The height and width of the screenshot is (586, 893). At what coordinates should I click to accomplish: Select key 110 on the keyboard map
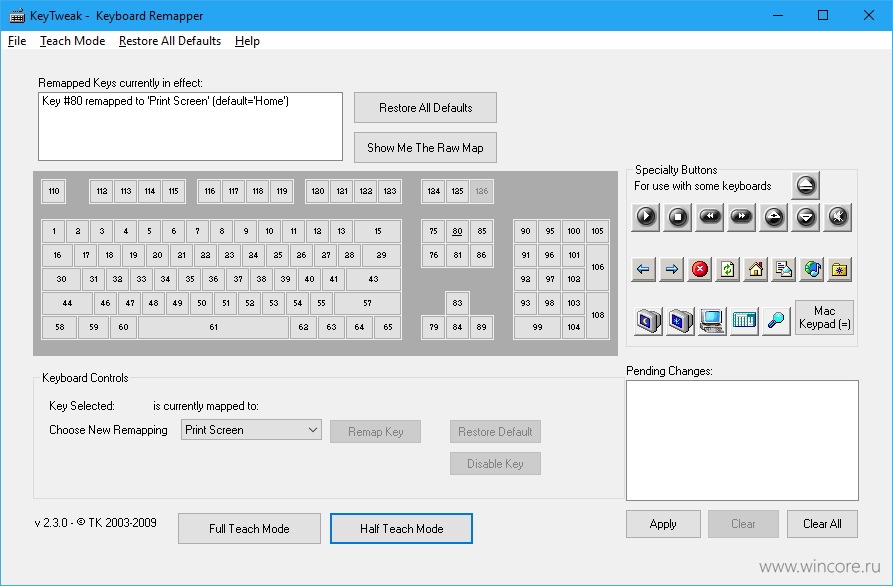click(x=54, y=191)
